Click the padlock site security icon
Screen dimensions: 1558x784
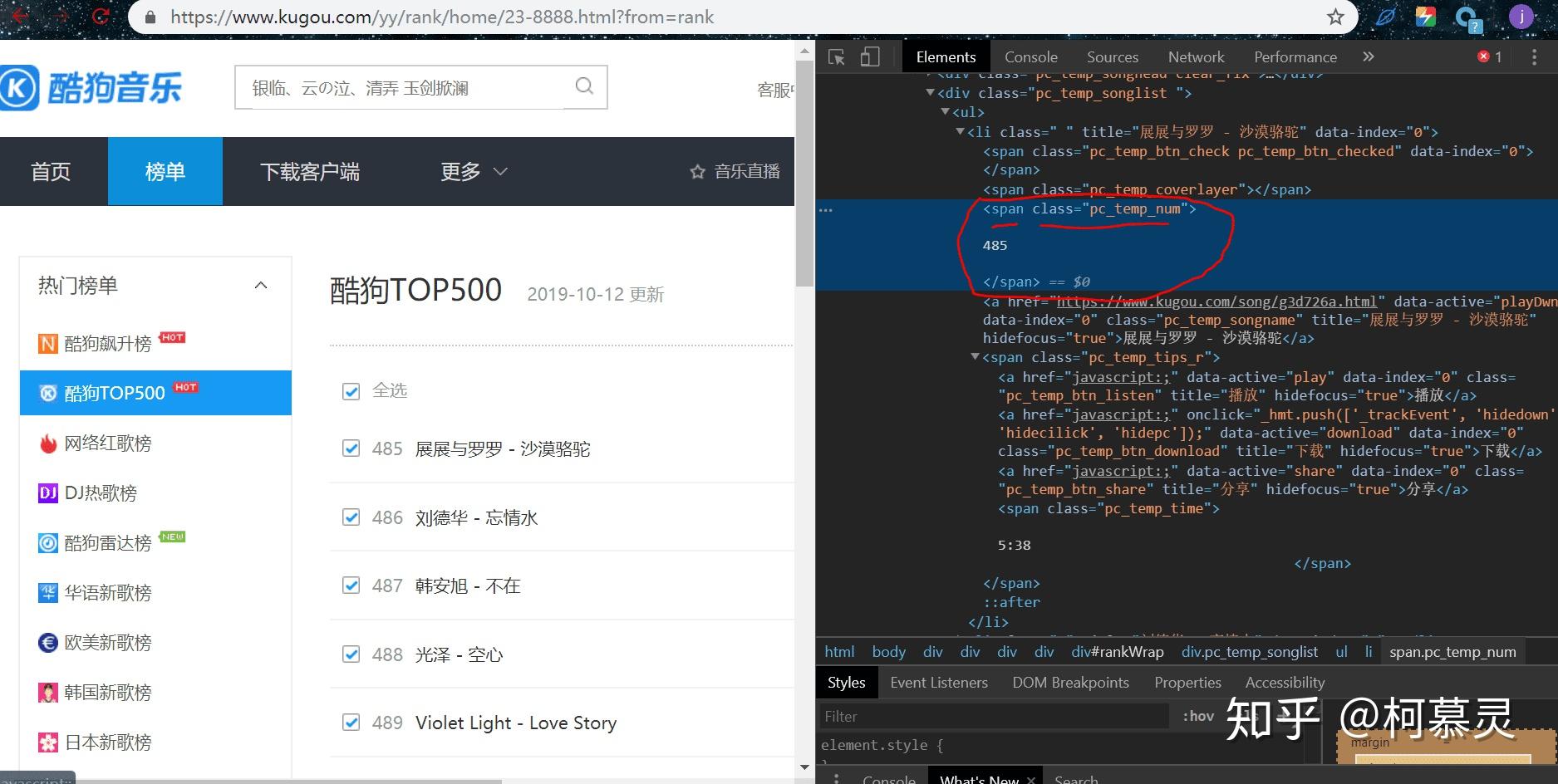[150, 17]
